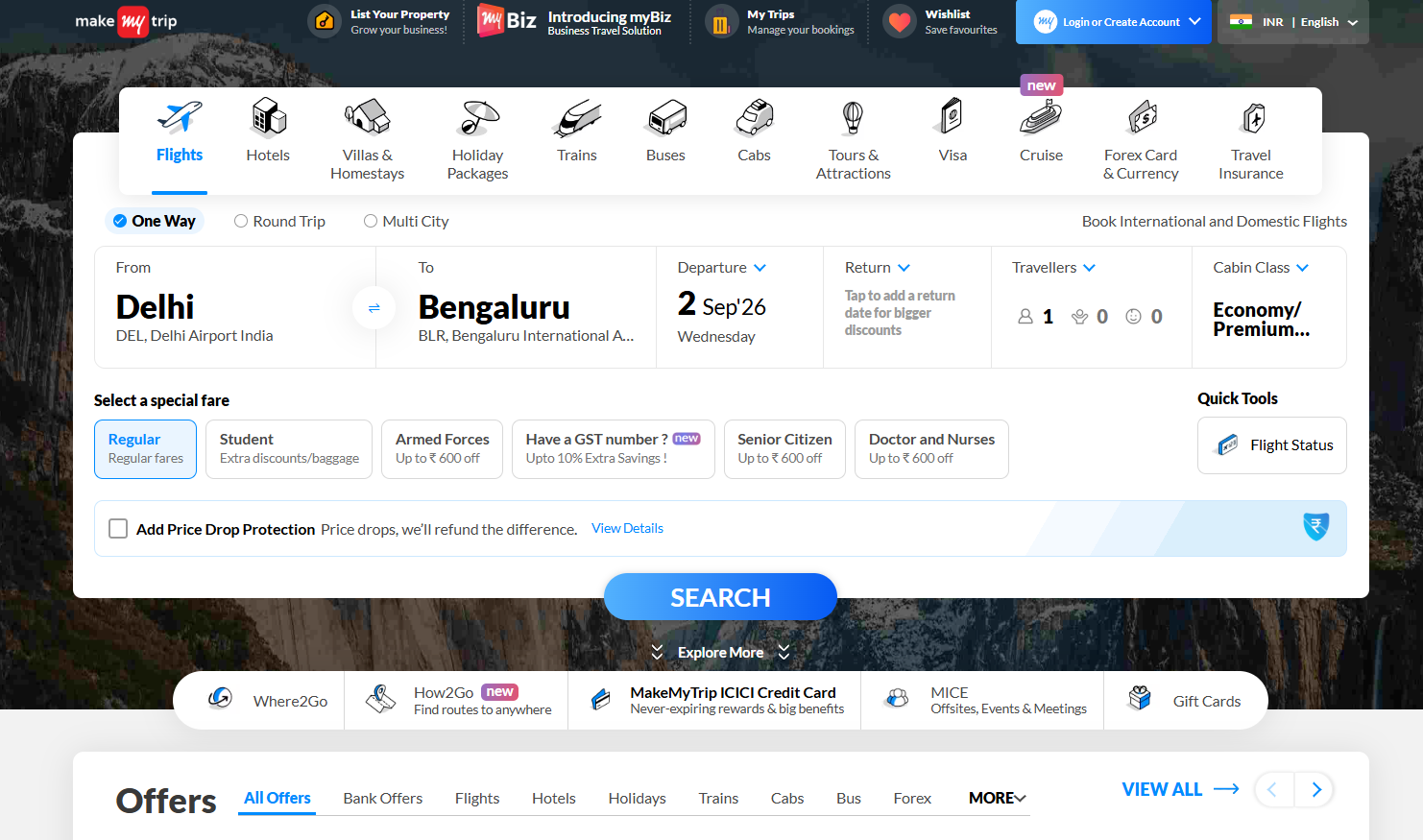Click the SEARCH button
The image size is (1423, 840).
pos(720,597)
